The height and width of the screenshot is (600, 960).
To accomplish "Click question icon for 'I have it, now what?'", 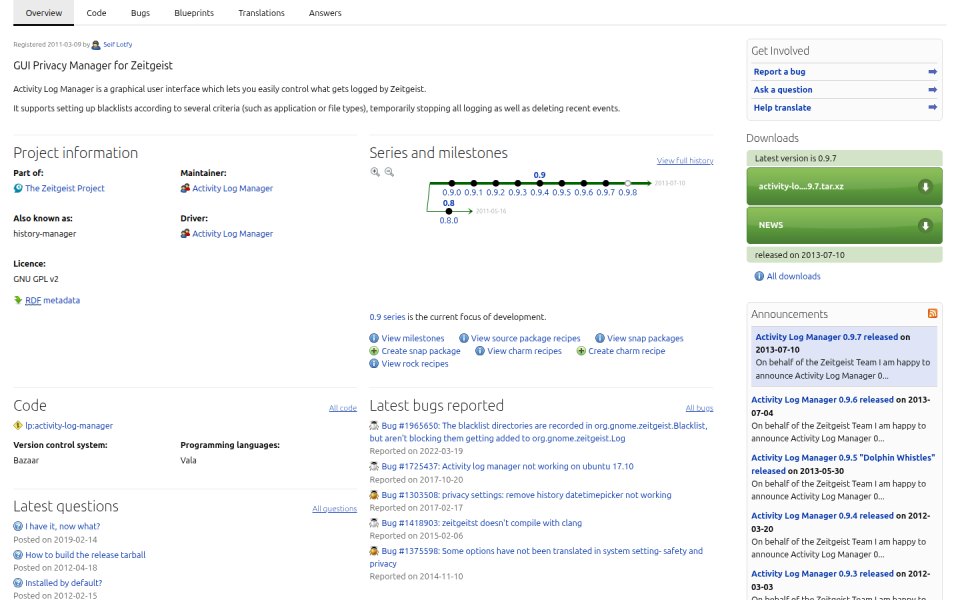I will point(18,526).
